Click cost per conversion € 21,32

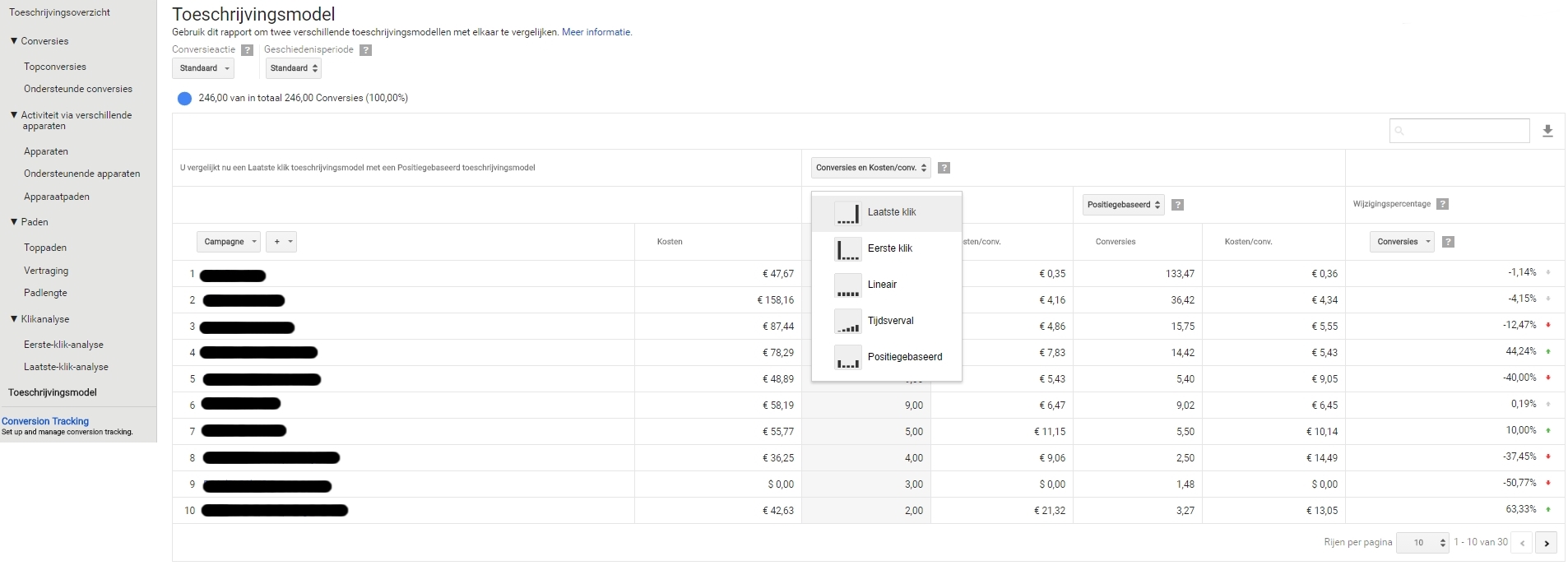point(1050,511)
